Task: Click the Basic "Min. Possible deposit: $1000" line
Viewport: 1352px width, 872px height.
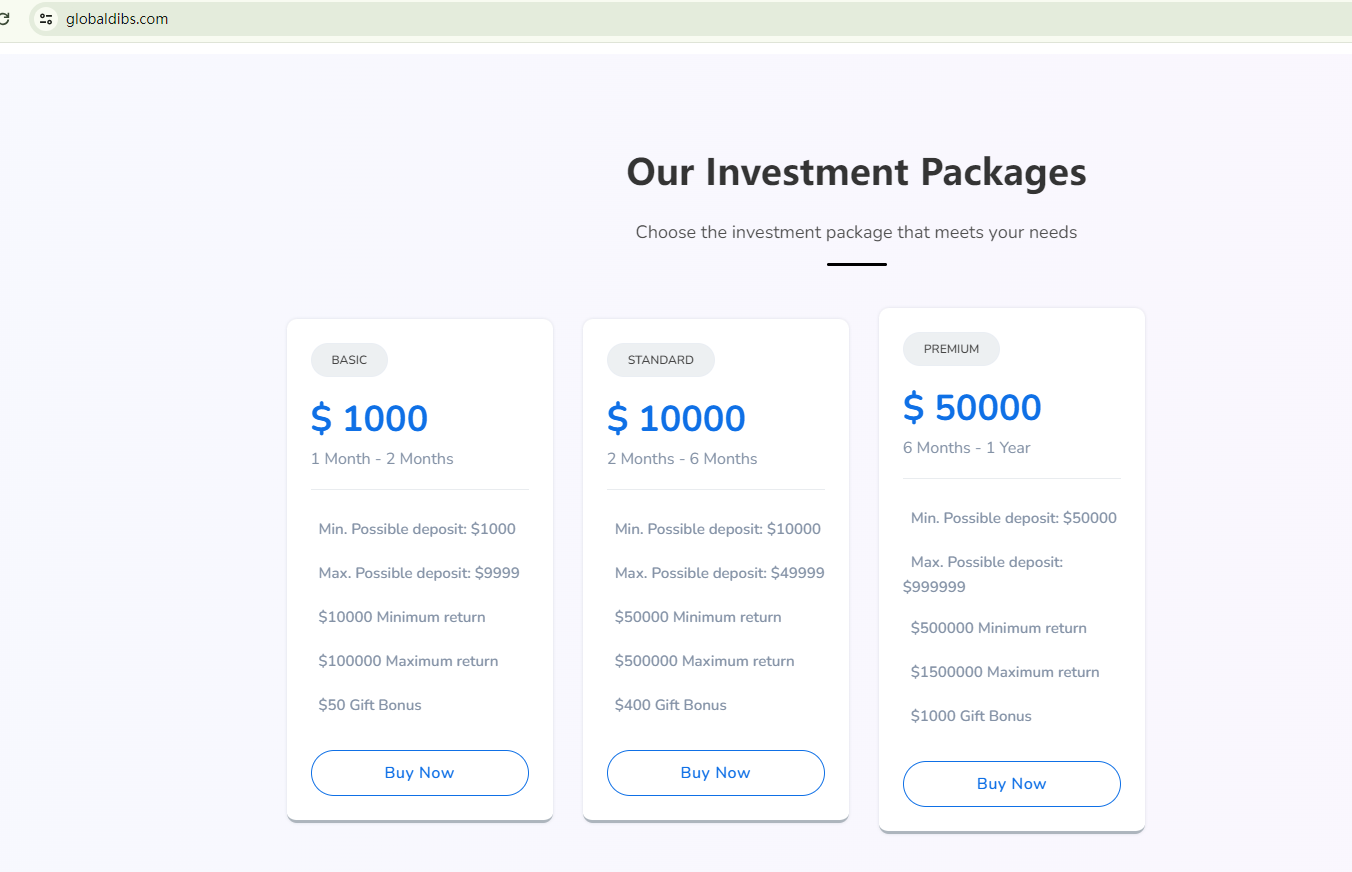Action: (417, 529)
